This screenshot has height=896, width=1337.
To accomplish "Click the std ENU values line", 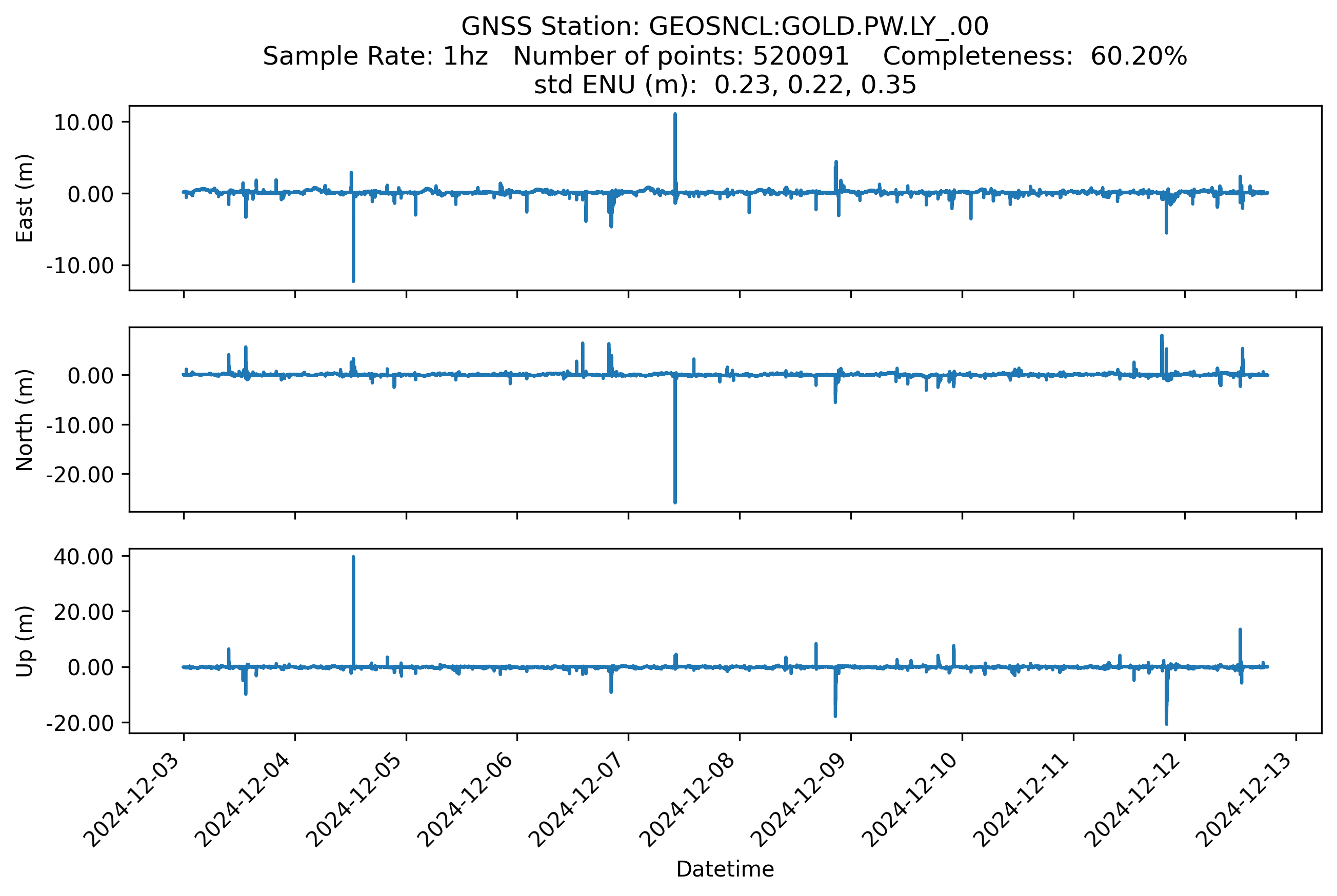I will (x=724, y=85).
